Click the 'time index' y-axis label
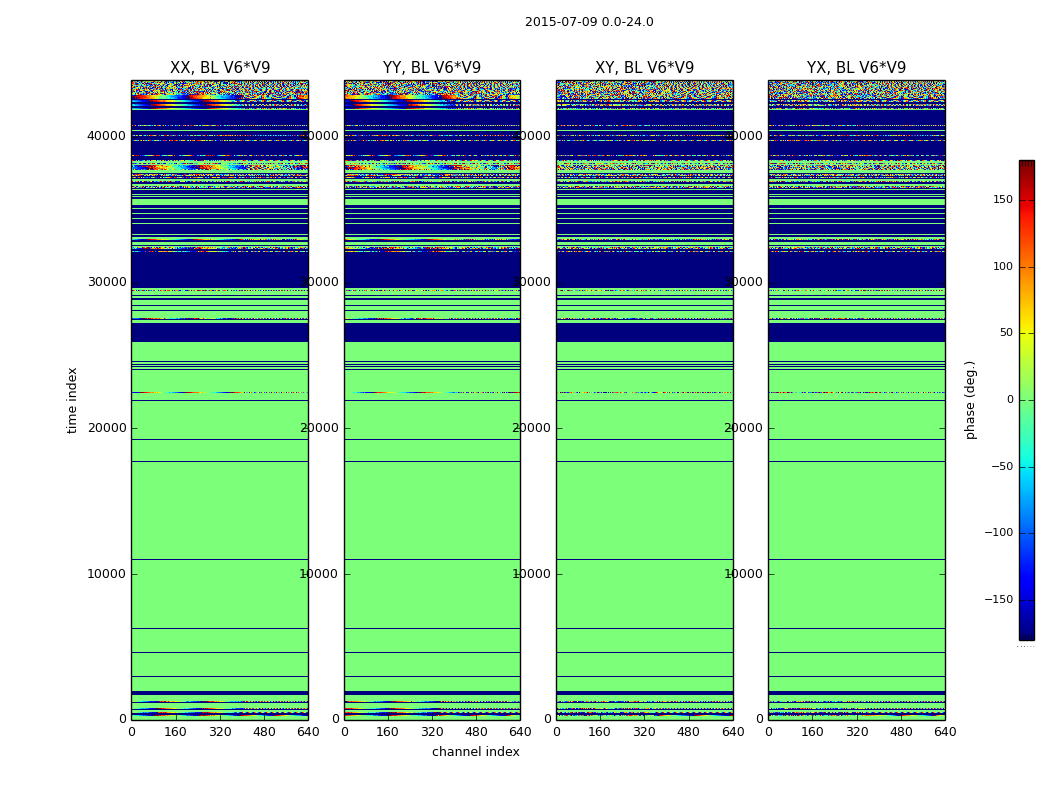 (x=72, y=400)
